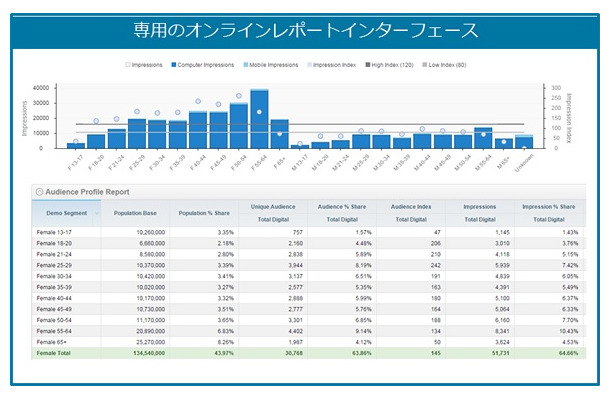Toggle the Mobile Impressions legend swatch
Screen dimensions: 610x400
coord(246,65)
